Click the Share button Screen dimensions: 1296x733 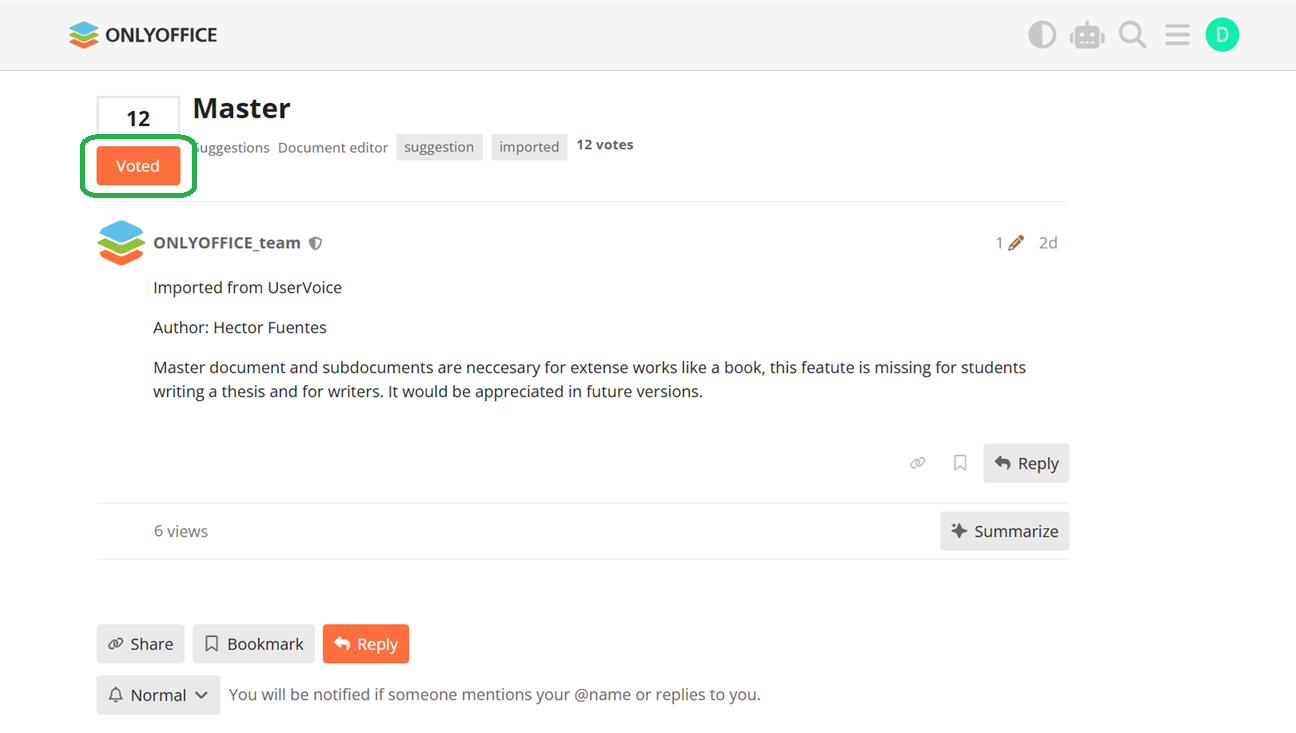coord(140,644)
